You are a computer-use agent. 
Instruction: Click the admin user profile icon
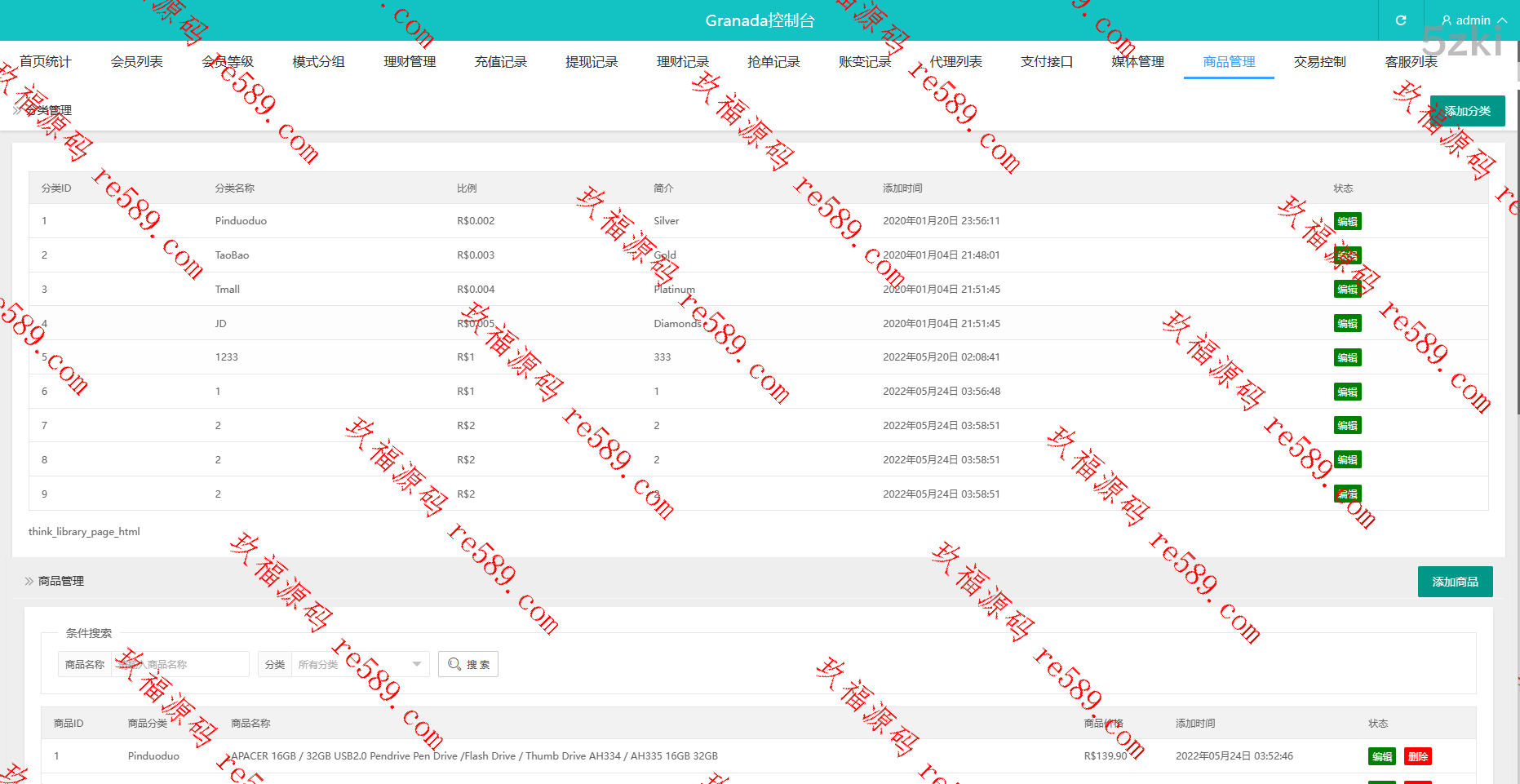coord(1447,20)
